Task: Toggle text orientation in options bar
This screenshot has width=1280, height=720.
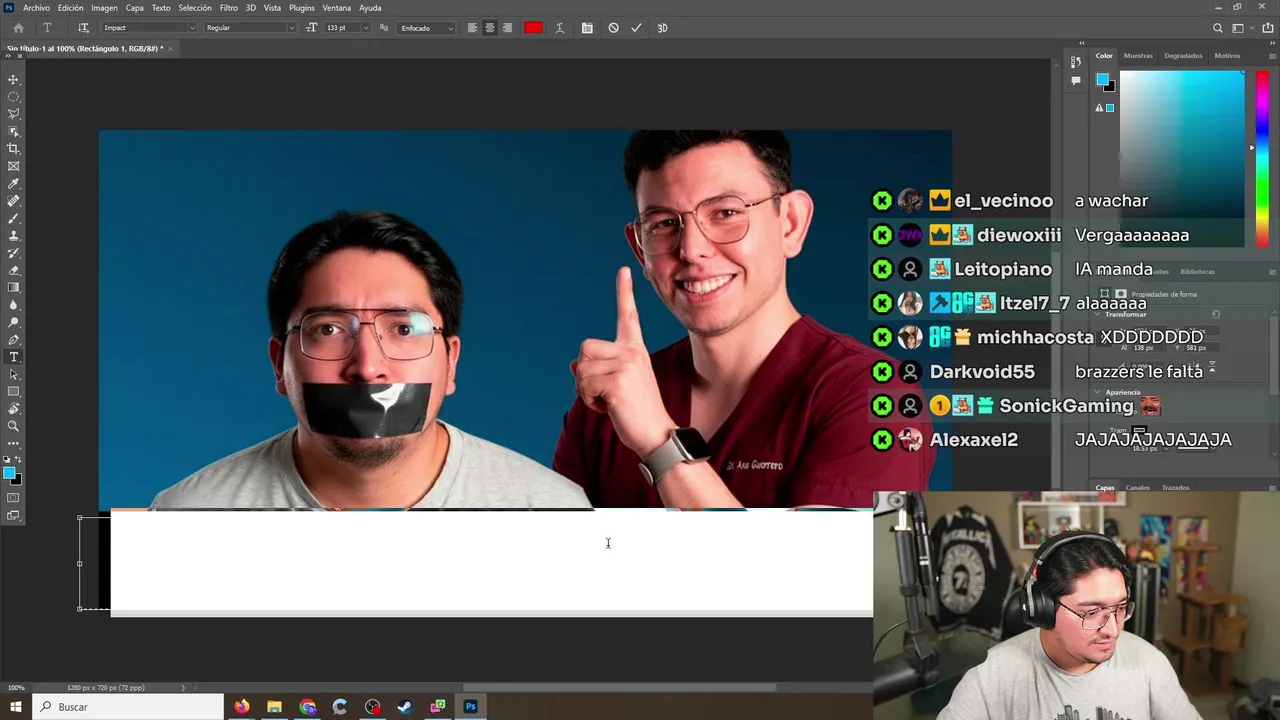Action: (x=83, y=28)
